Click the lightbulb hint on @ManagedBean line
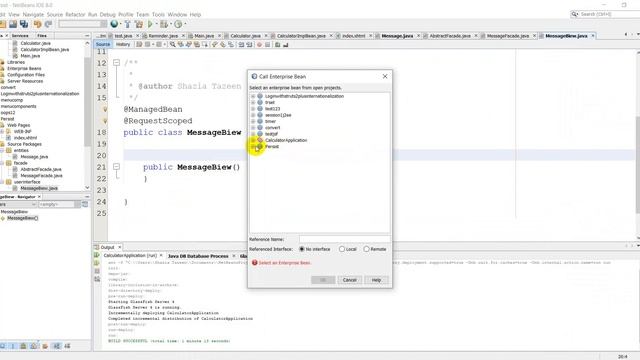 [x=105, y=109]
